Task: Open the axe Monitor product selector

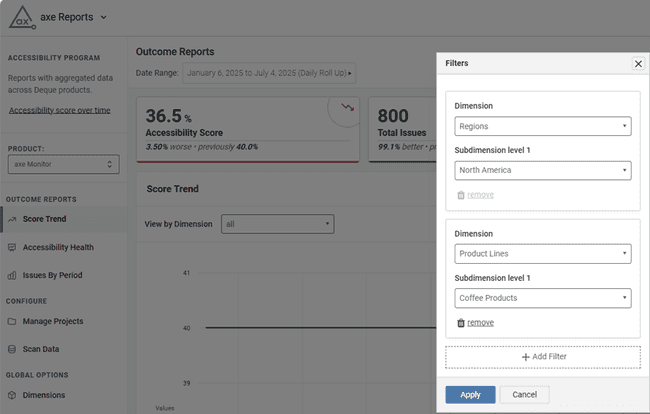Action: point(63,164)
